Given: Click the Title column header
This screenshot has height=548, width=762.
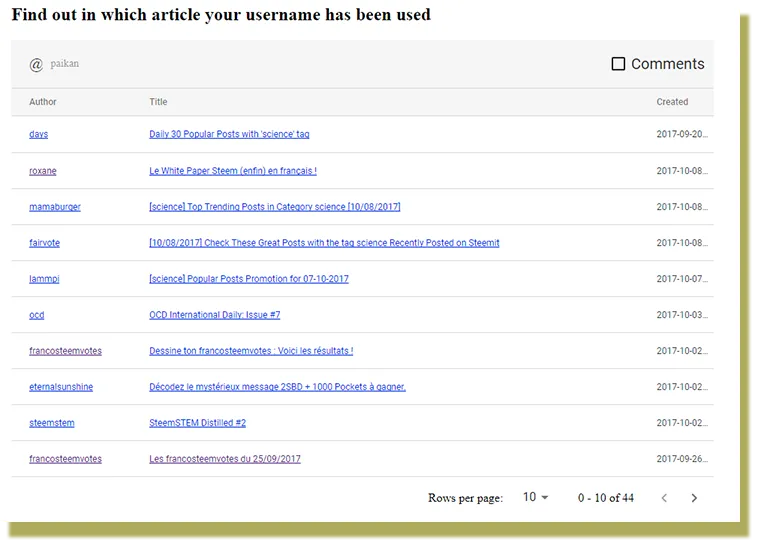Looking at the screenshot, I should 158,102.
